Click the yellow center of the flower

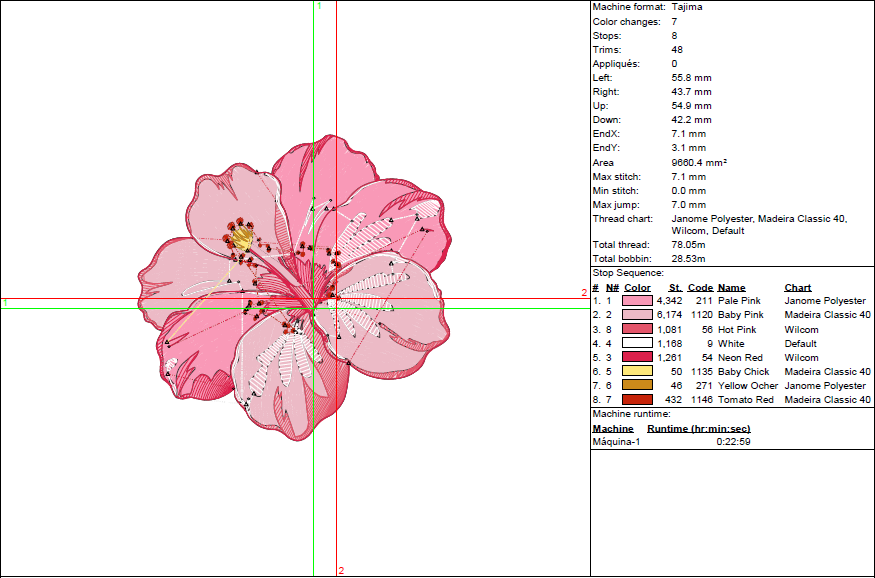coord(243,239)
